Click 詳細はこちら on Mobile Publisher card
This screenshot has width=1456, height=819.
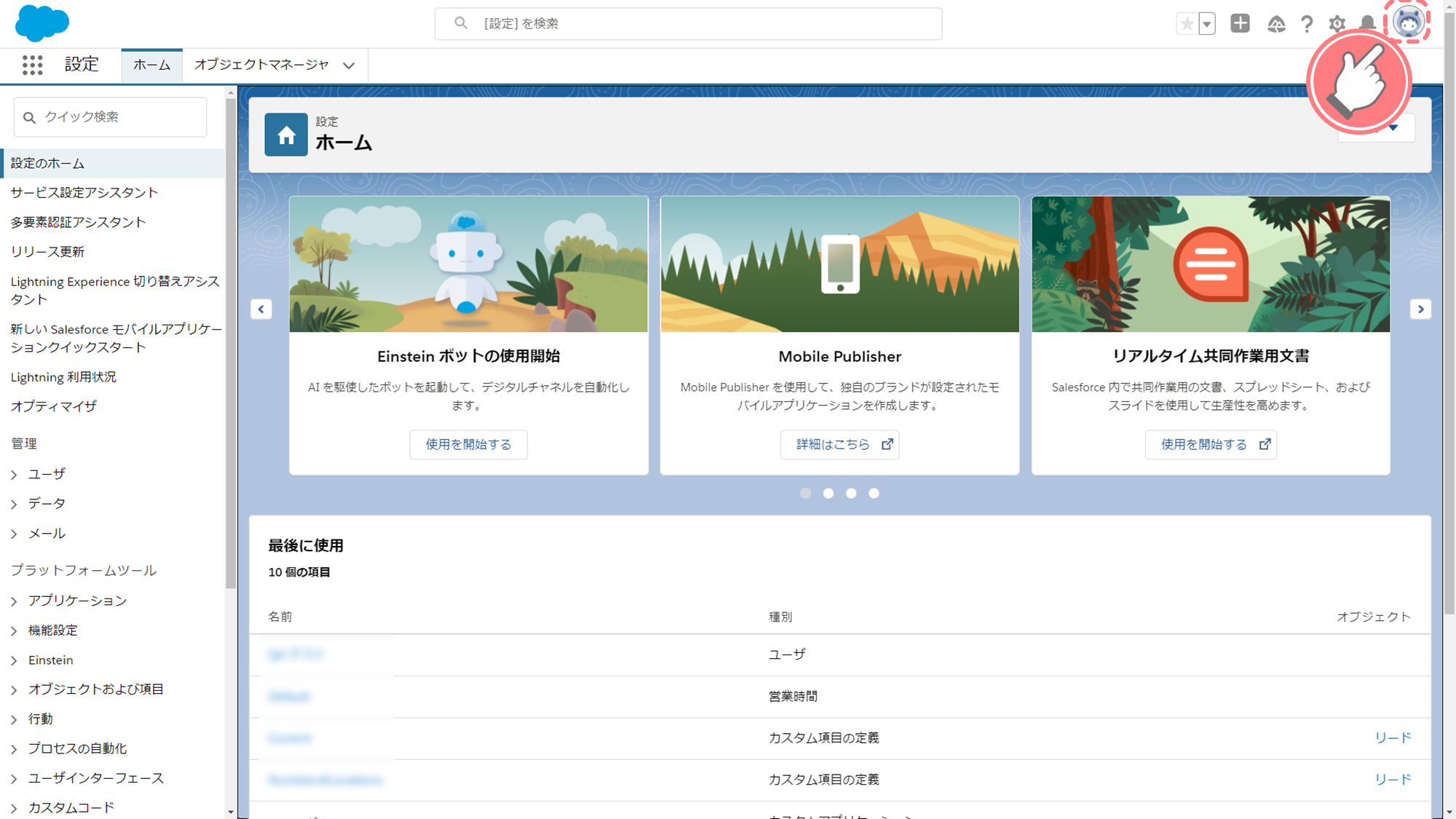(839, 444)
